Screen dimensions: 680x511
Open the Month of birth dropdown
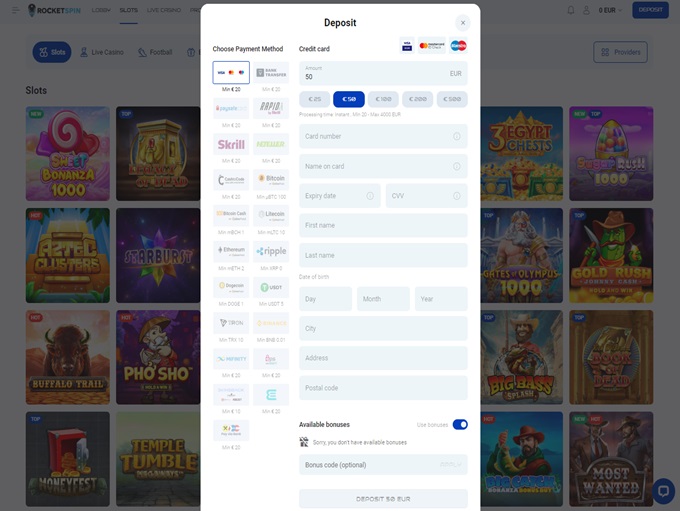pos(383,299)
